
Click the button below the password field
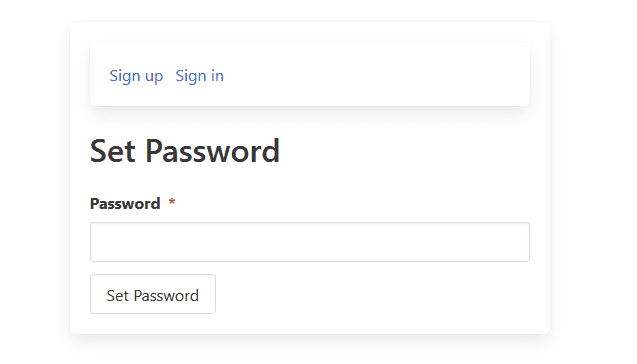153,294
